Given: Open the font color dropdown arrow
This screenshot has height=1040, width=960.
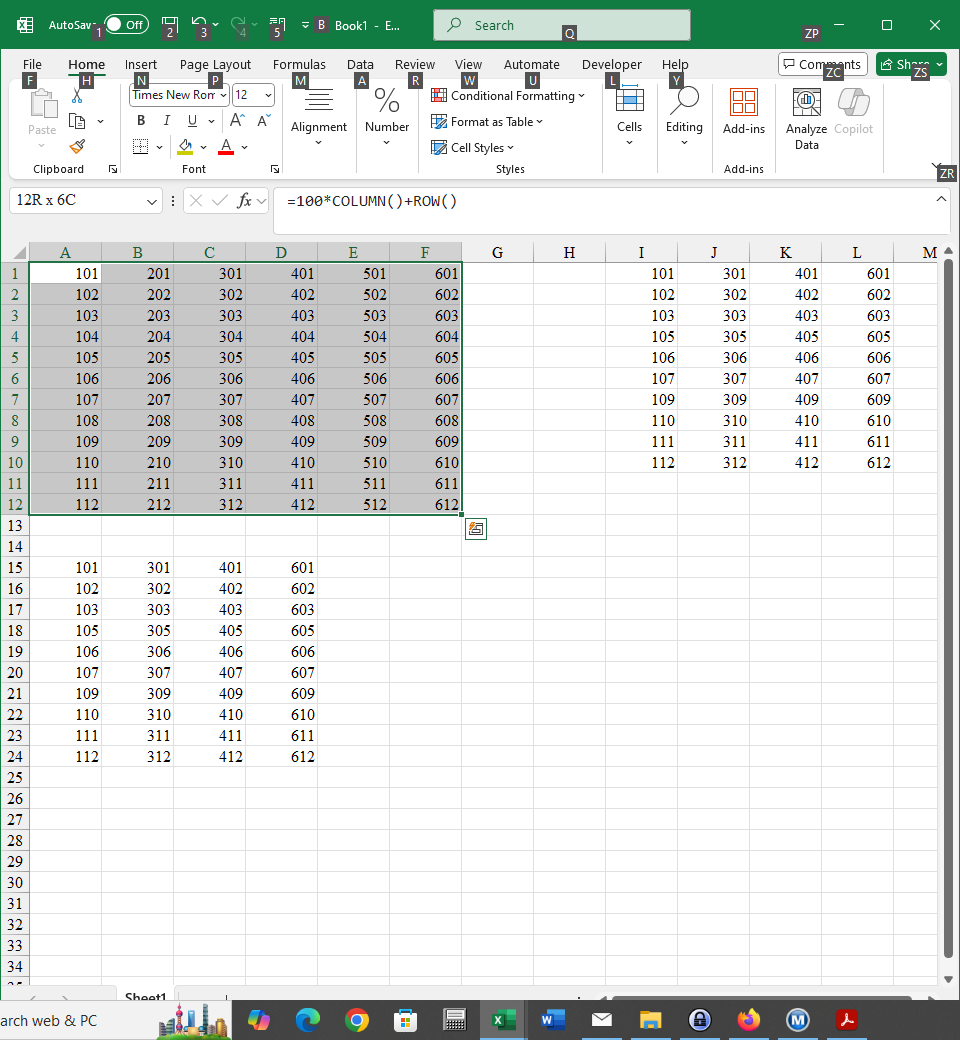Looking at the screenshot, I should [245, 147].
